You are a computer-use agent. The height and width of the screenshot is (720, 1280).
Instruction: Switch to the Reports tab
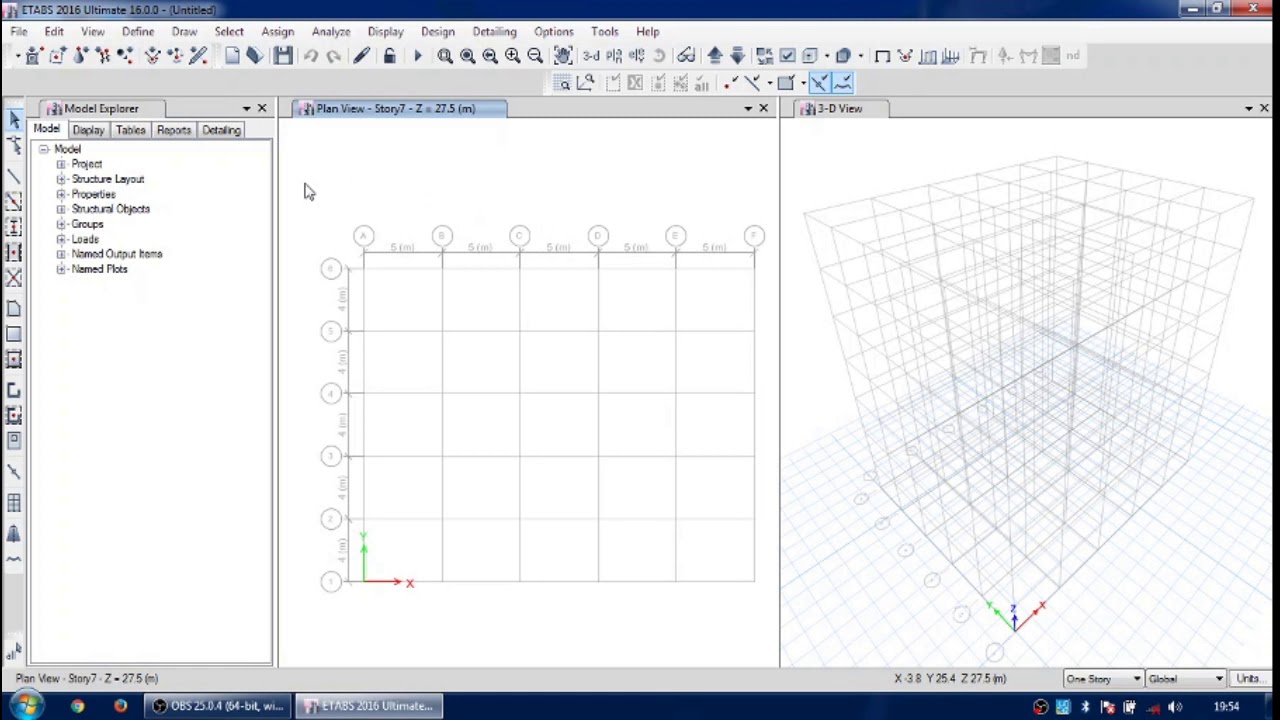tap(173, 130)
